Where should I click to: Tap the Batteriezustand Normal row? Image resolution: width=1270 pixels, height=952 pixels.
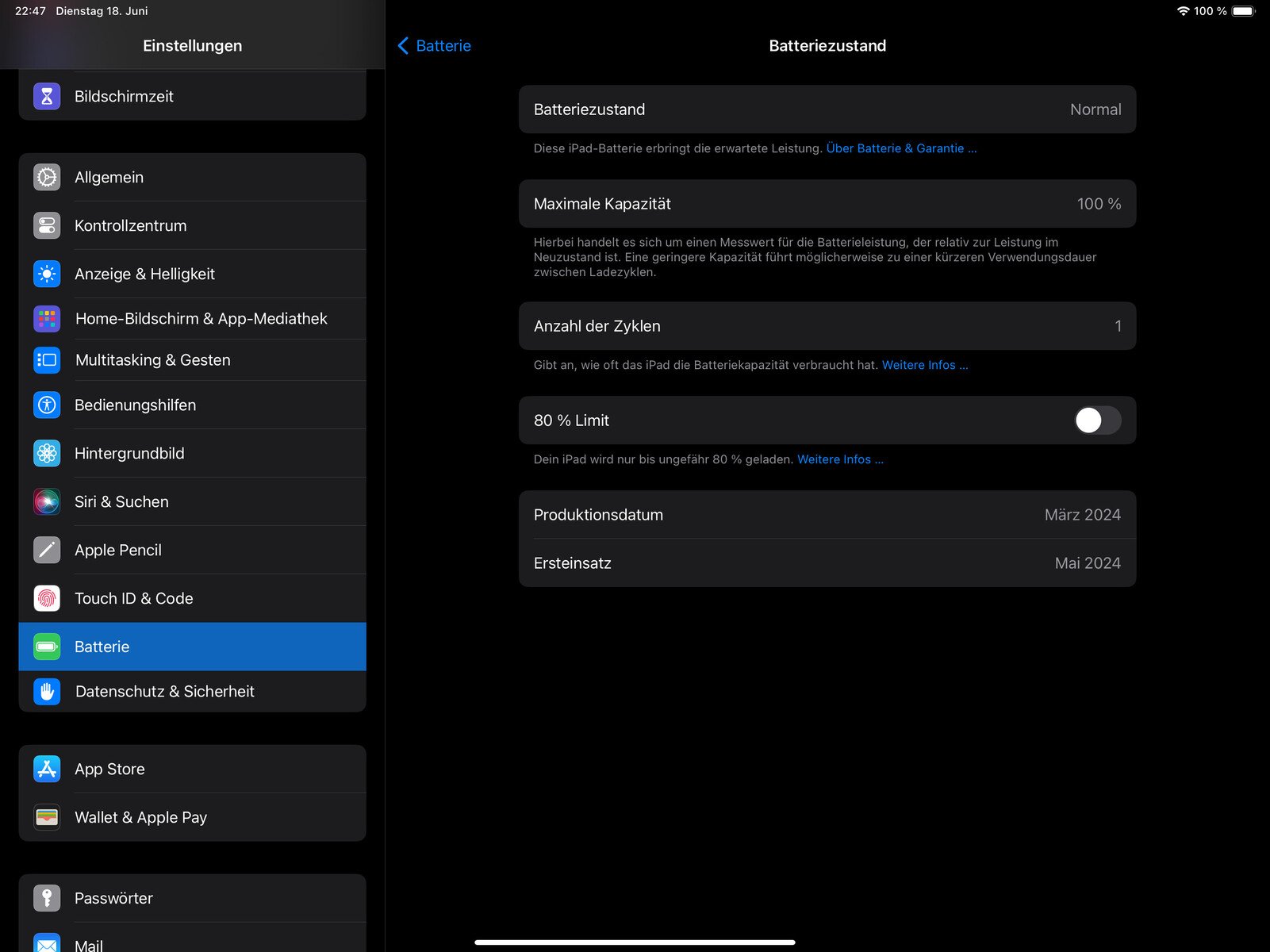(827, 109)
